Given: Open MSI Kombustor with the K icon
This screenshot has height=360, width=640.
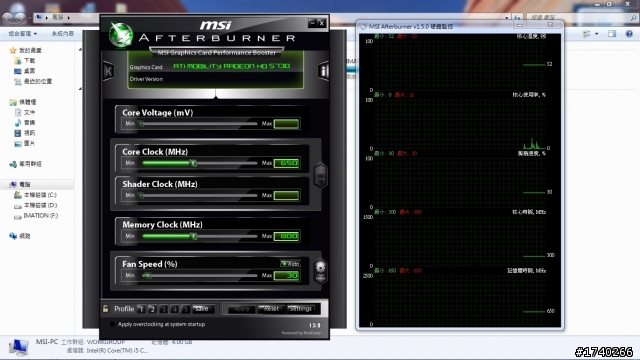Looking at the screenshot, I should [108, 71].
